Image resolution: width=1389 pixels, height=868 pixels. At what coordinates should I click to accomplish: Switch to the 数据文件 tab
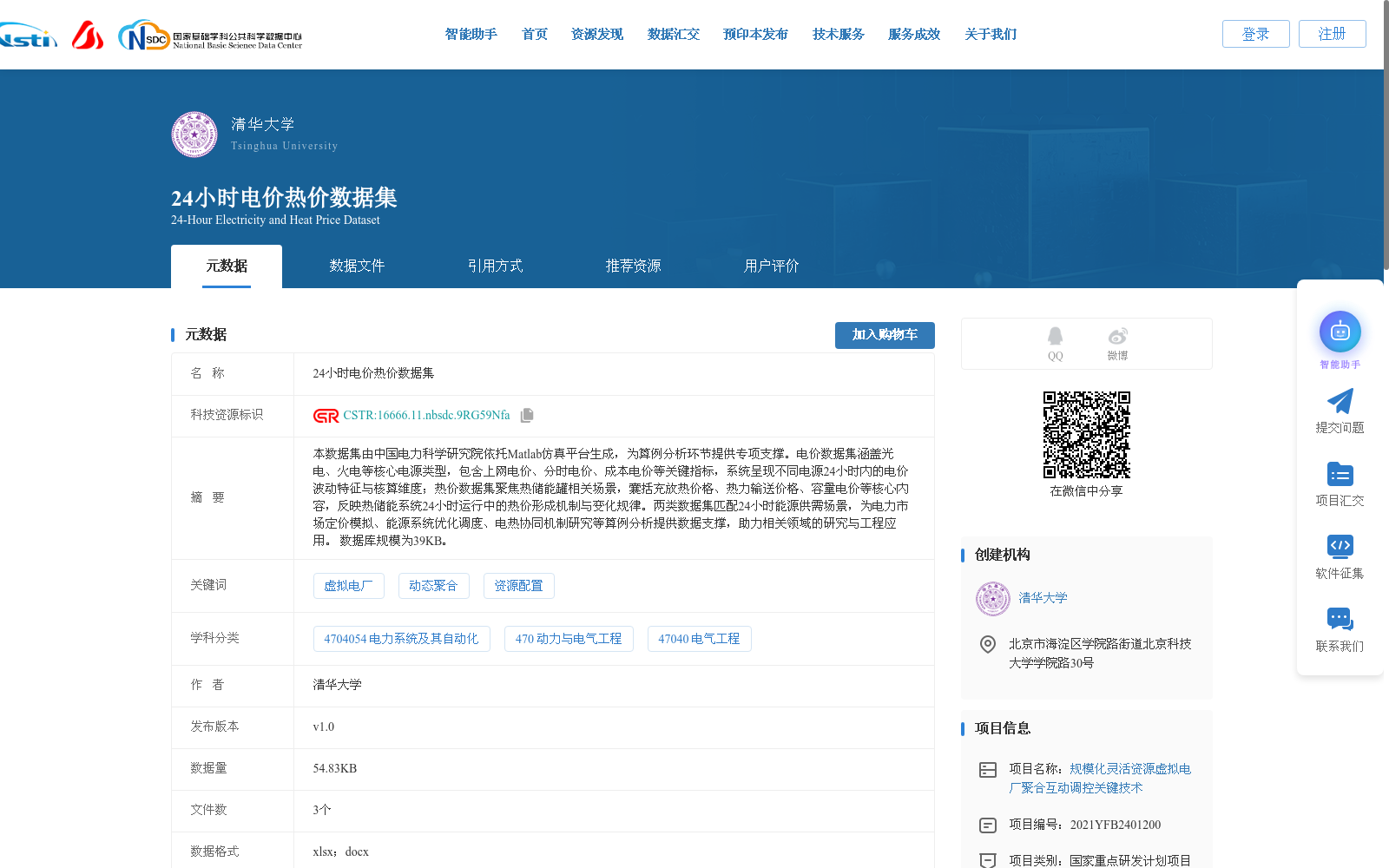coord(357,266)
